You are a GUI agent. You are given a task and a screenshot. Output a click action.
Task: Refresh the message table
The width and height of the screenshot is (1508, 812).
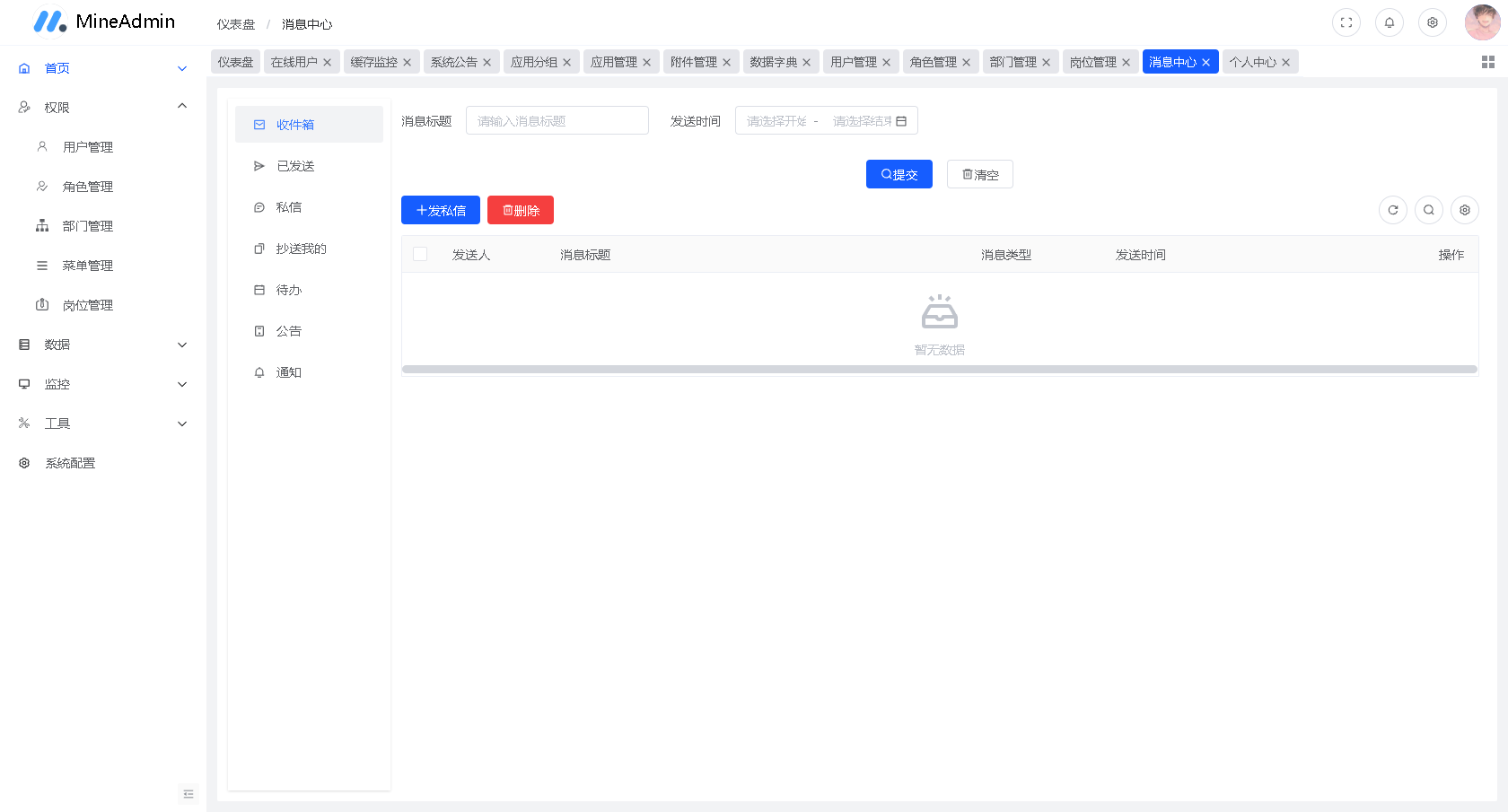(x=1393, y=210)
